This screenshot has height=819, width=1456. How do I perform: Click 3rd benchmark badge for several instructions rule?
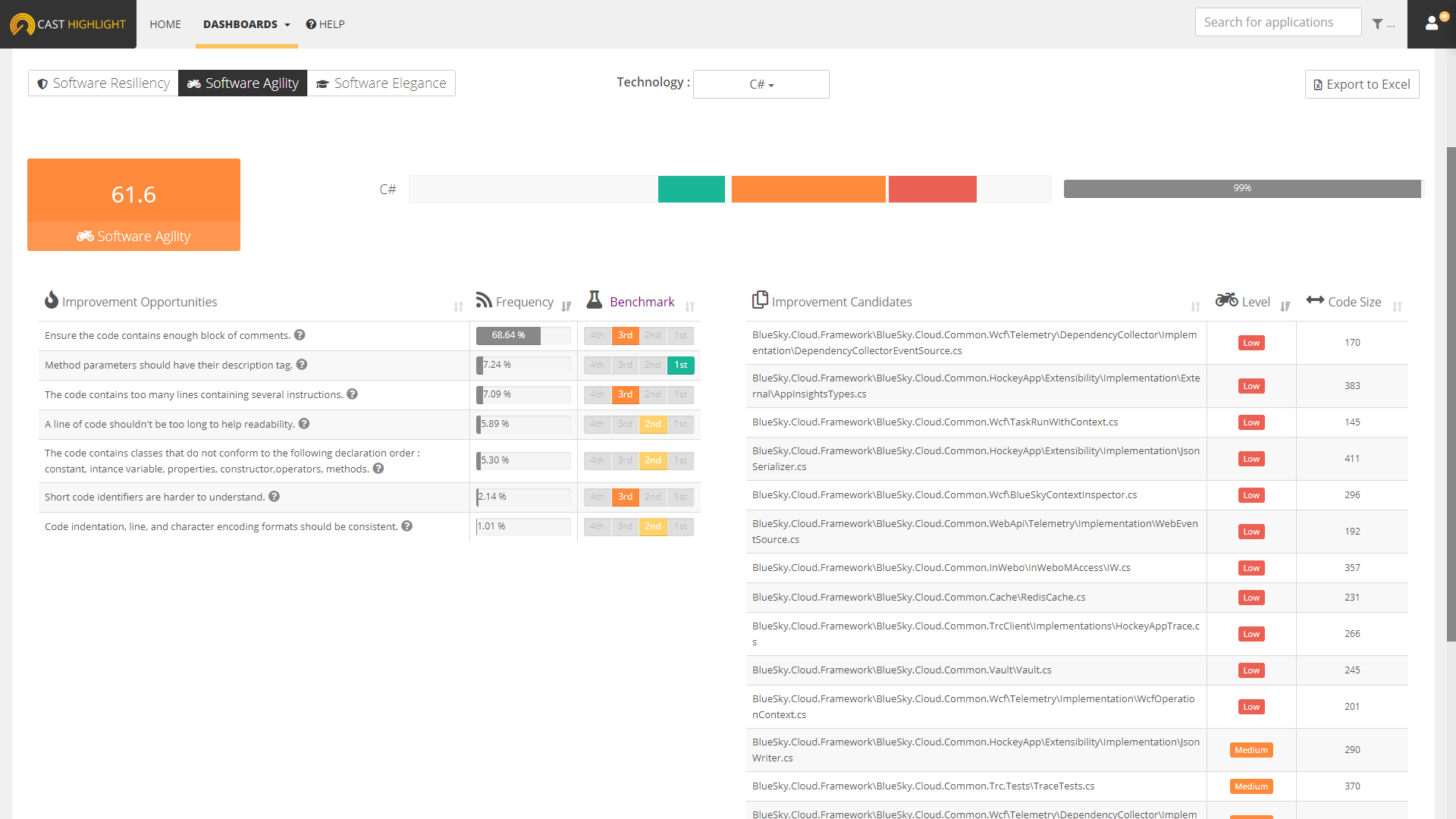[625, 394]
